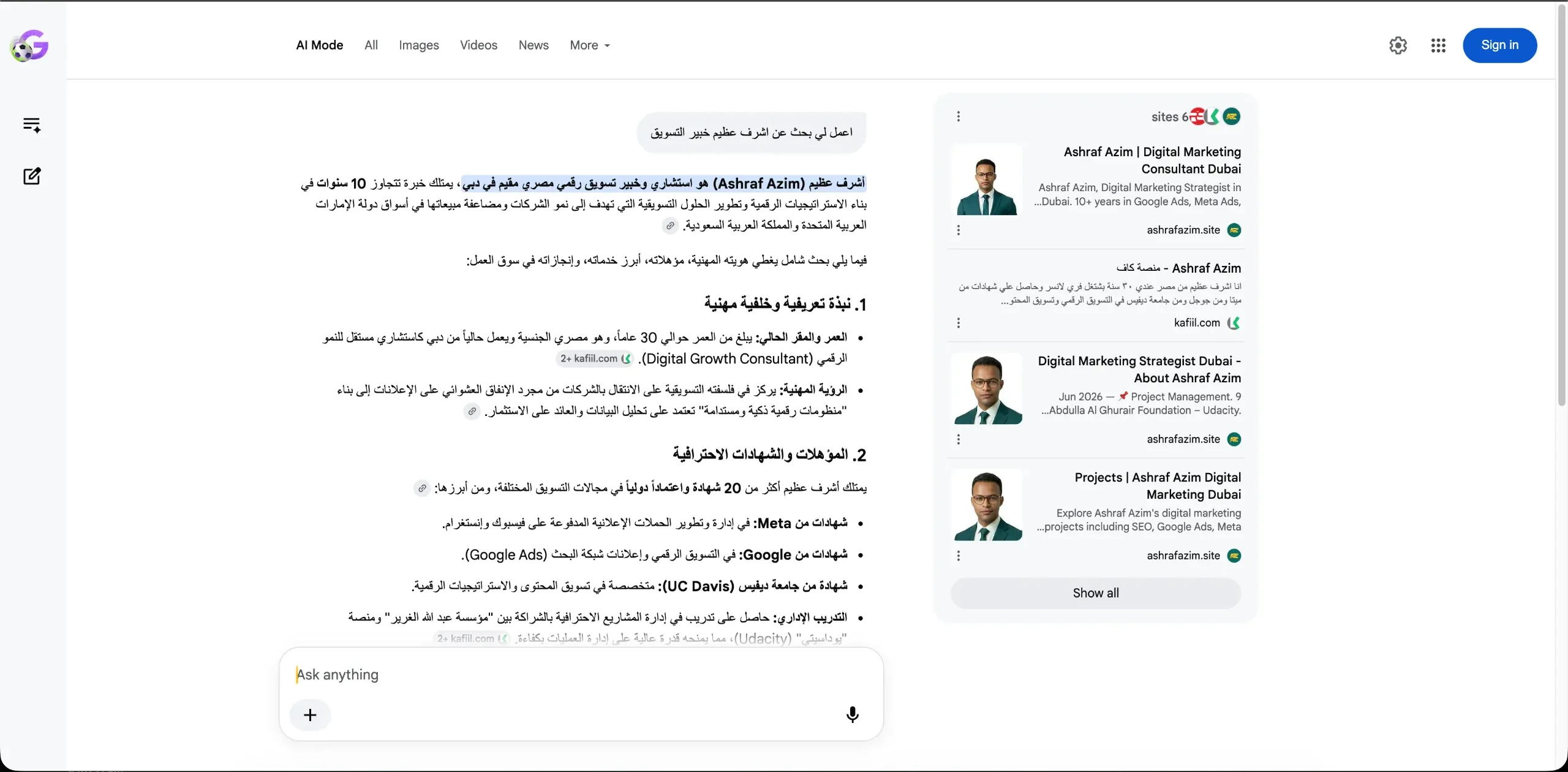The image size is (1568, 772).
Task: Open sources panel three-dot menu beside 'sites'
Action: 959,116
